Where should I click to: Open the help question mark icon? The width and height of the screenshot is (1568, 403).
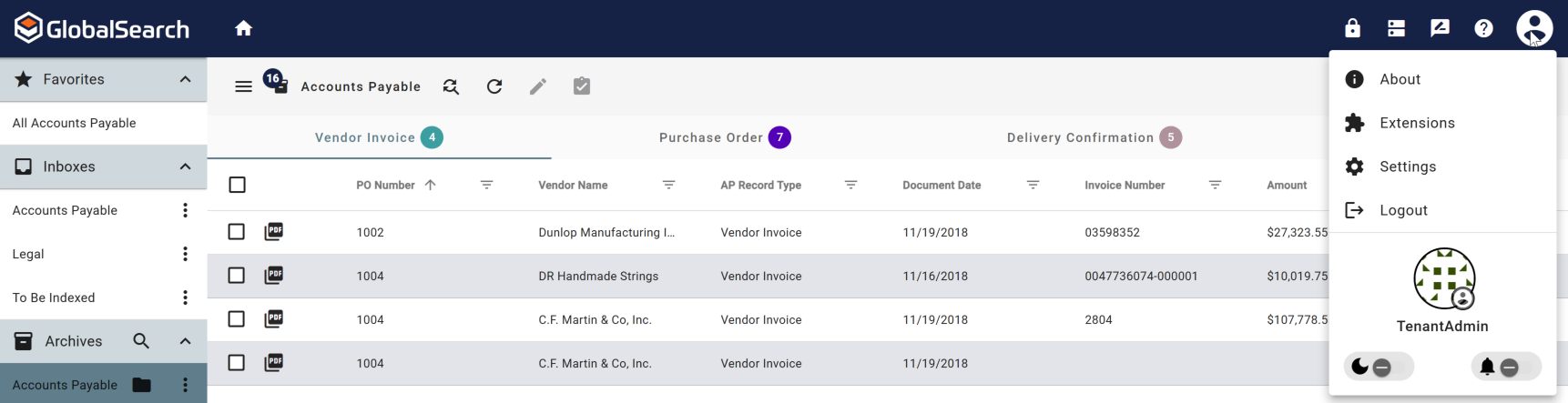point(1483,28)
